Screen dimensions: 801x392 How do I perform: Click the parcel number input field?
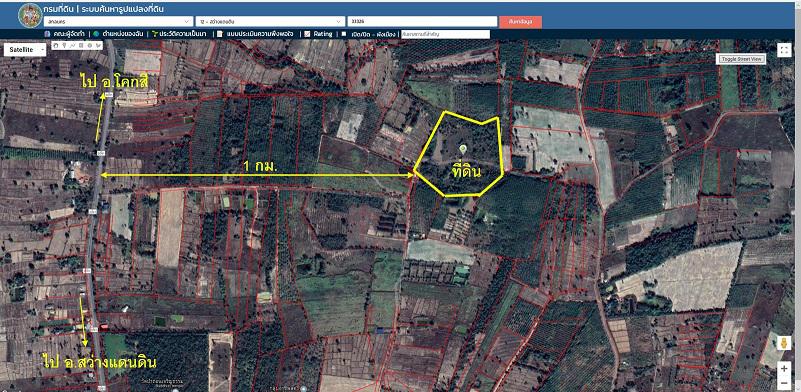(x=422, y=21)
